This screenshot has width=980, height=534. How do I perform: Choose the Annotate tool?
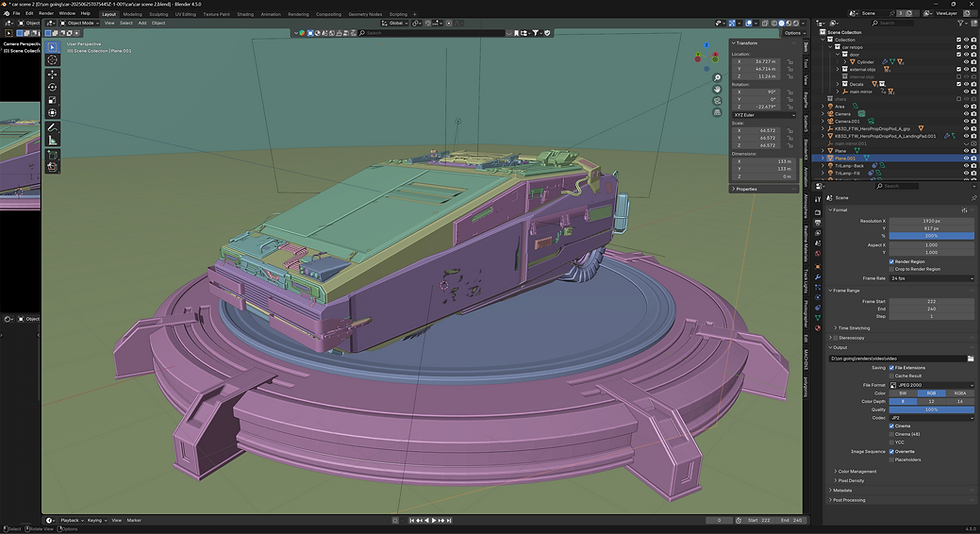[53, 127]
